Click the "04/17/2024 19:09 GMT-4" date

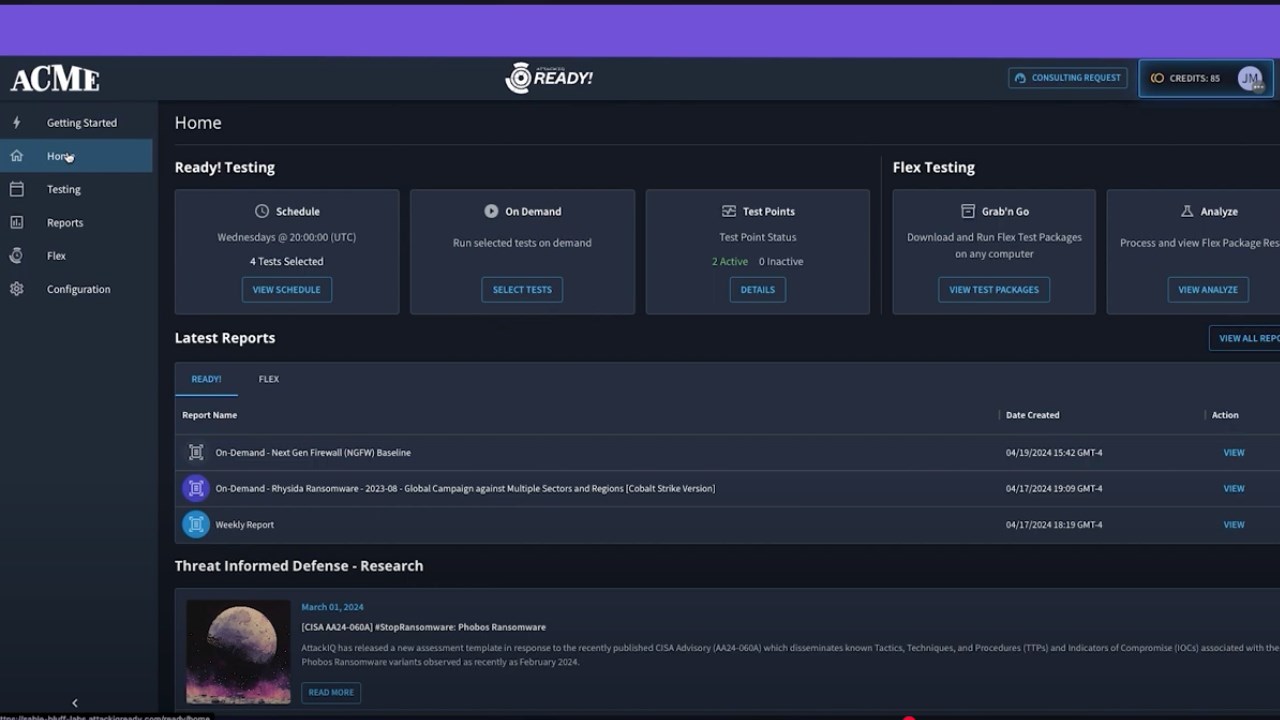pos(1054,489)
